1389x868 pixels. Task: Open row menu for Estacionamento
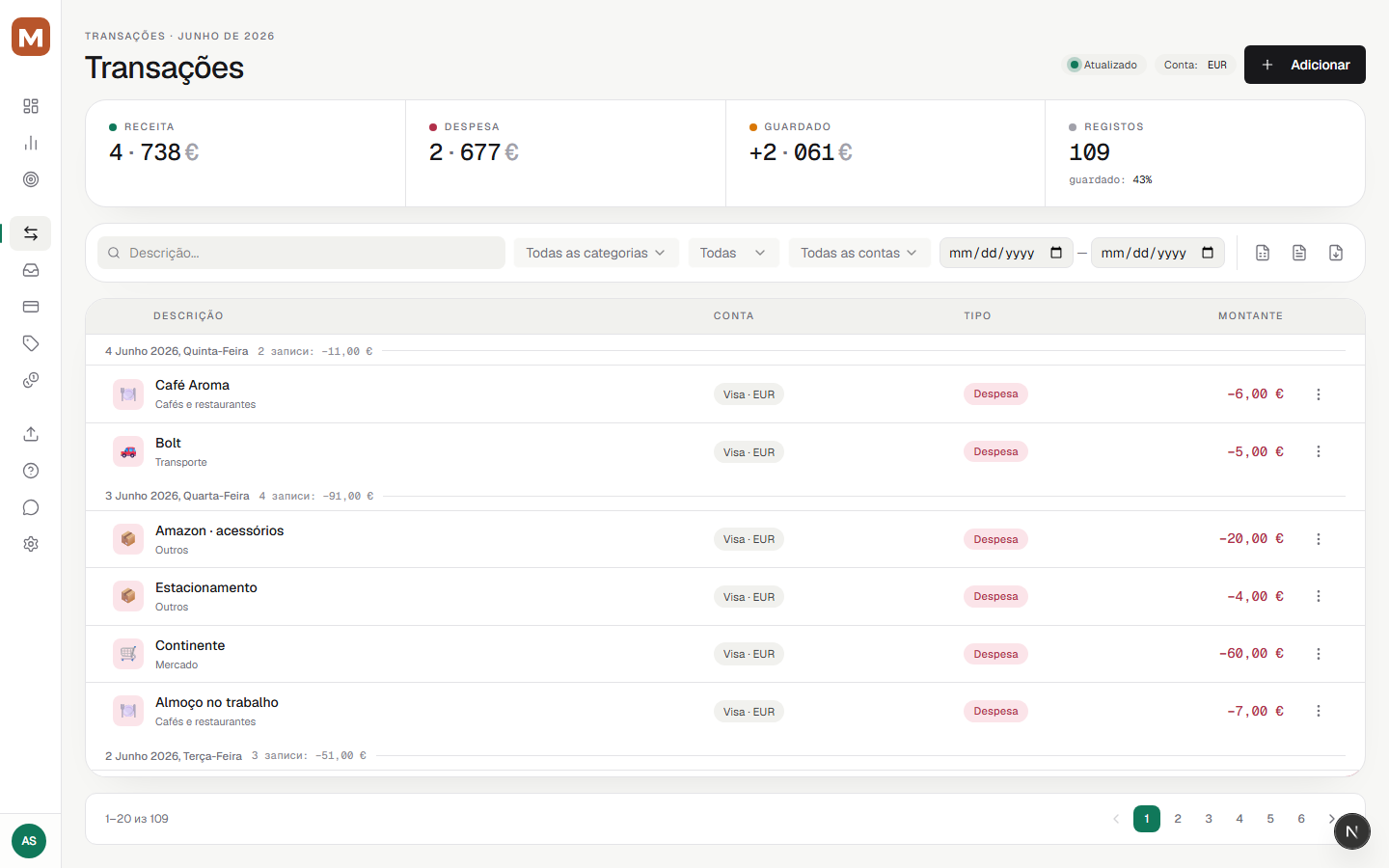point(1319,596)
